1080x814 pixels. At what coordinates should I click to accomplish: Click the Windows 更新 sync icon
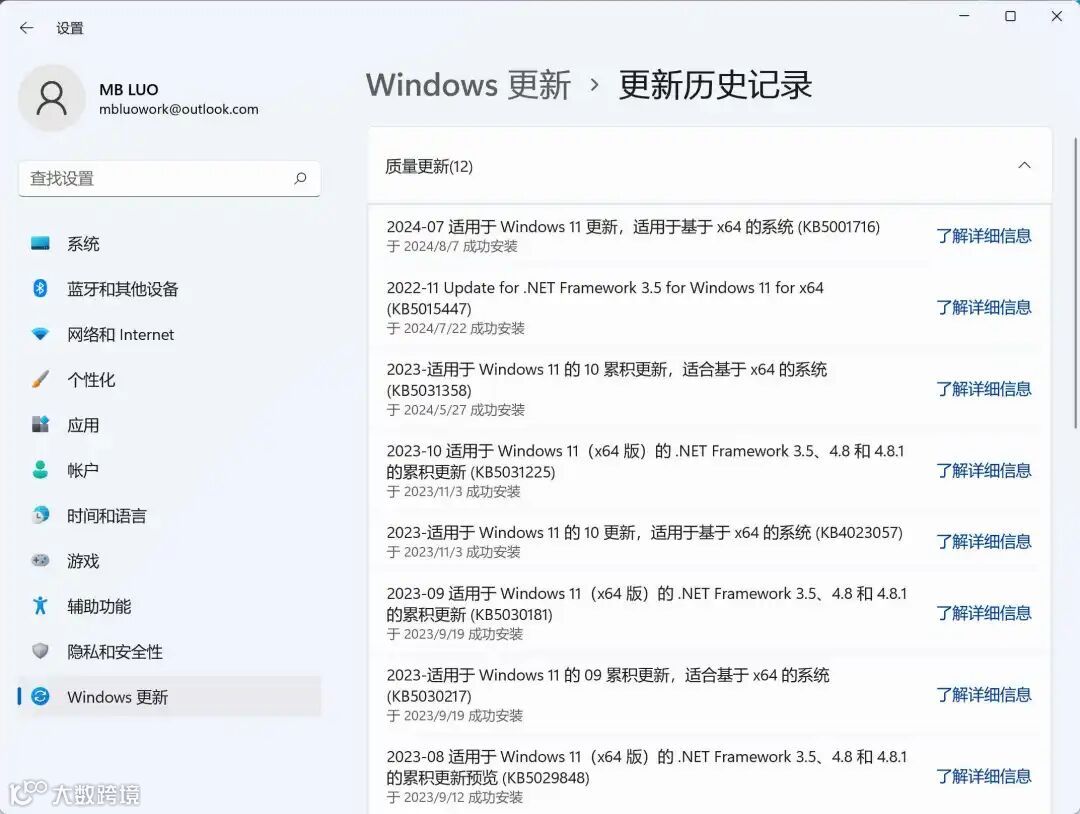(40, 696)
